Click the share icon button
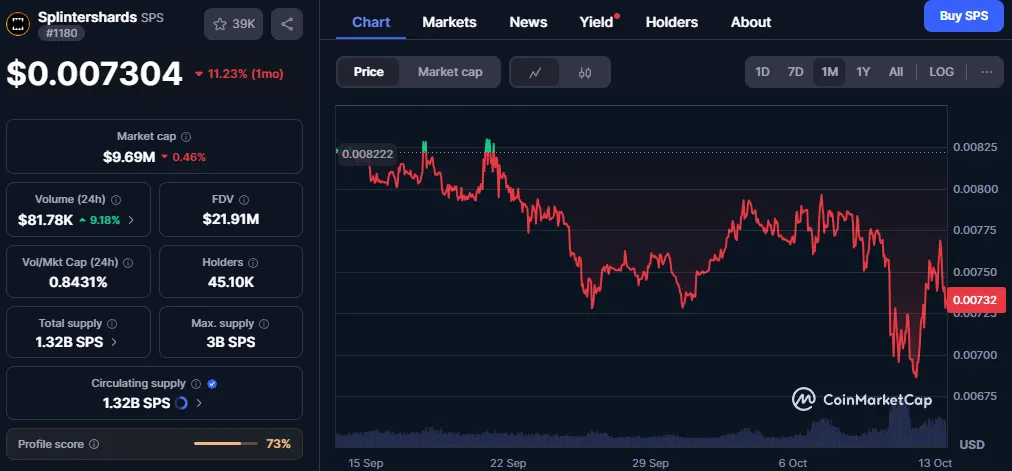1012x471 pixels. pos(287,24)
